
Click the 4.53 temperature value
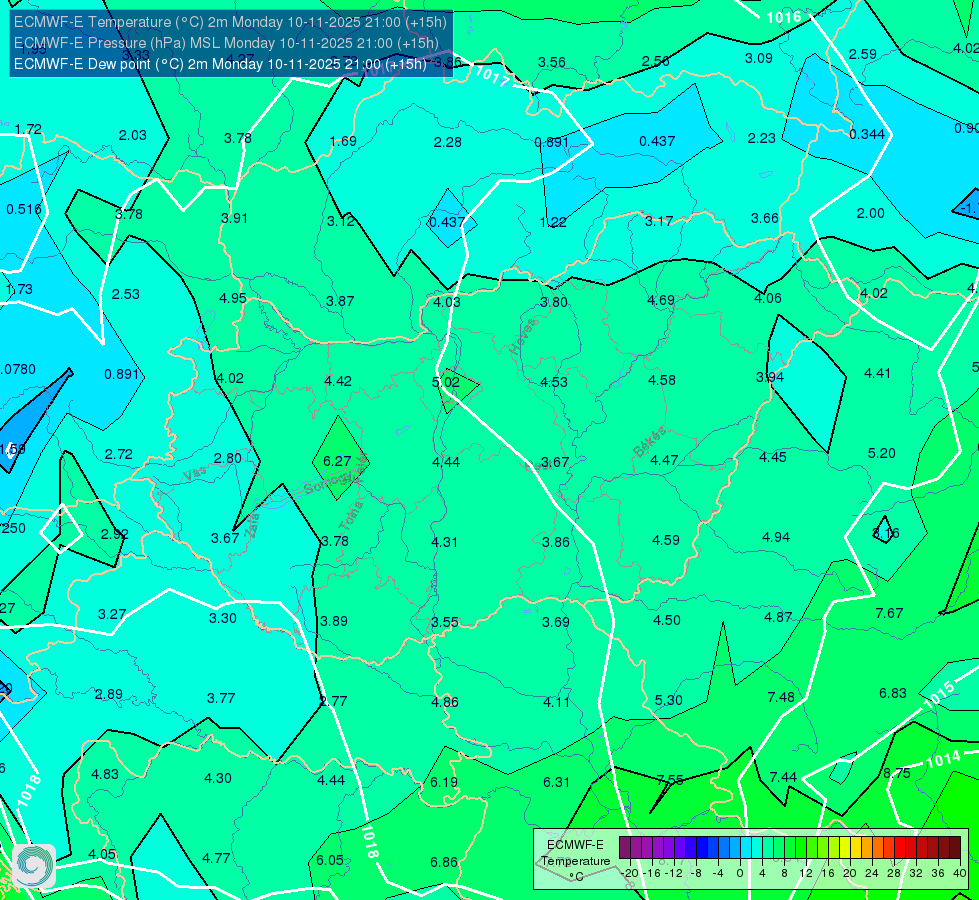tap(554, 382)
